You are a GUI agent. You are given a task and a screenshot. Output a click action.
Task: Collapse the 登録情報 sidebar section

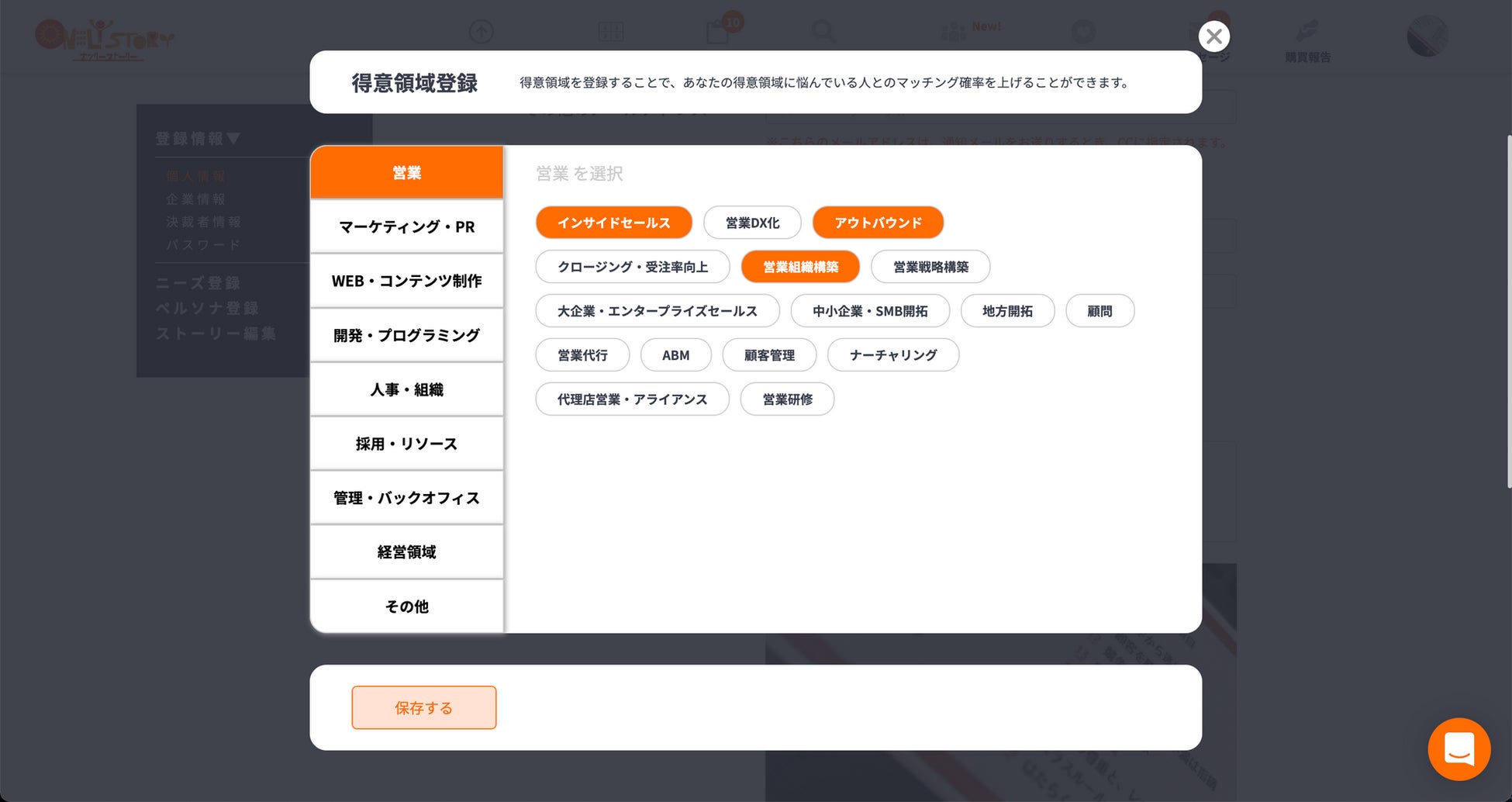click(198, 139)
